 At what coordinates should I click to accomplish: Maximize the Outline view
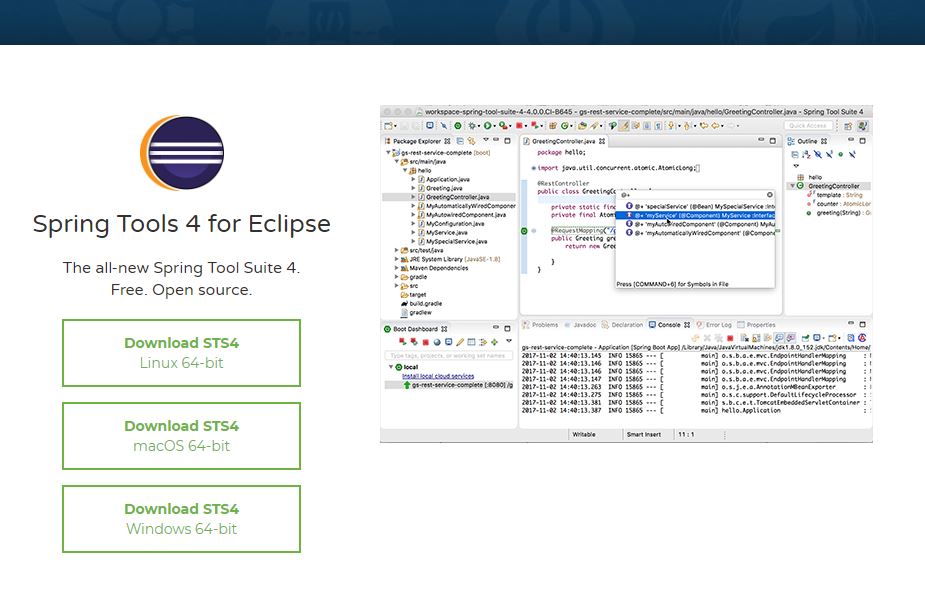point(862,141)
